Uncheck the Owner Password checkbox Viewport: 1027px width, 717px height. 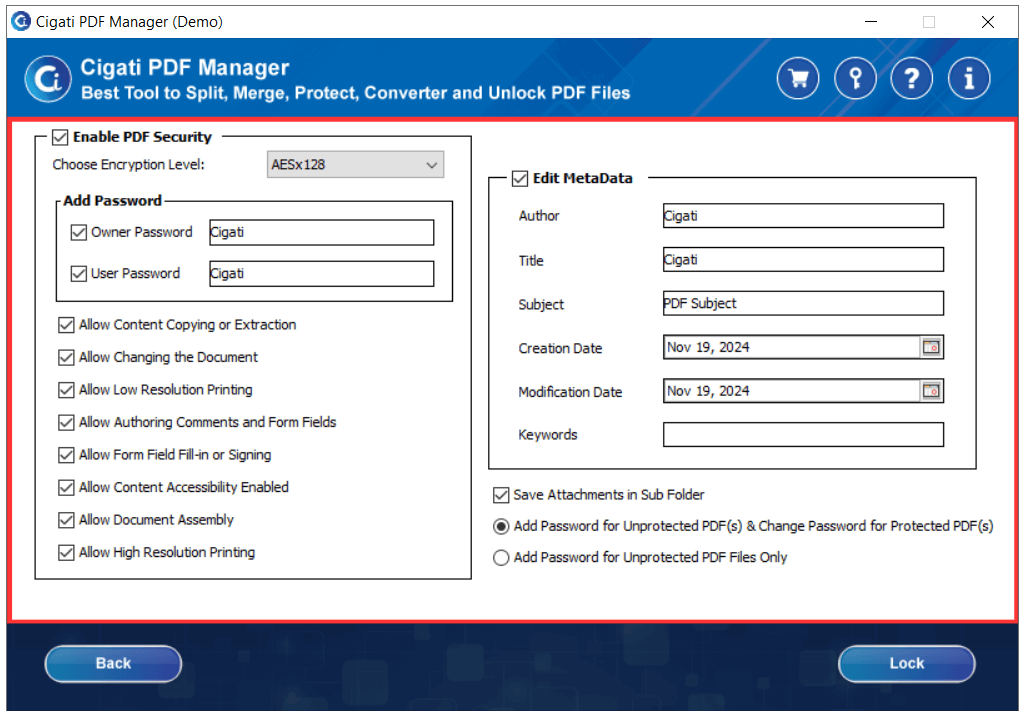79,232
